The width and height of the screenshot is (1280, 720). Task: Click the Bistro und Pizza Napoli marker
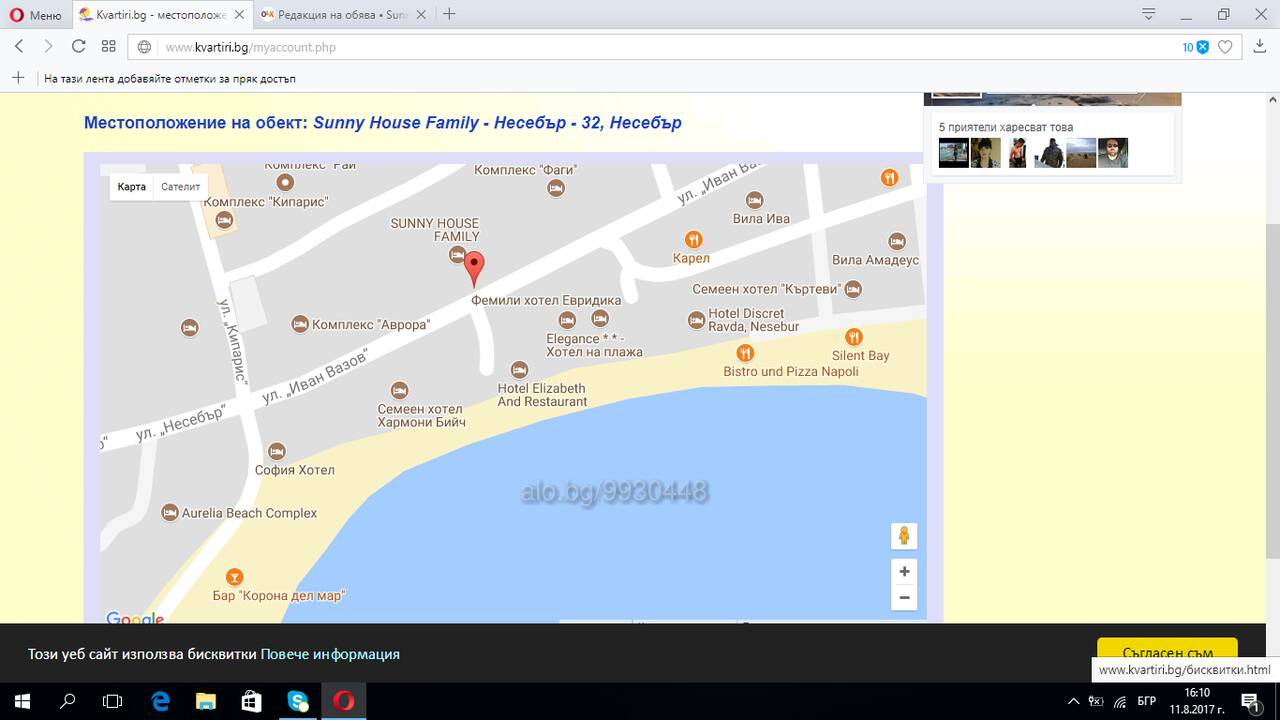click(744, 353)
